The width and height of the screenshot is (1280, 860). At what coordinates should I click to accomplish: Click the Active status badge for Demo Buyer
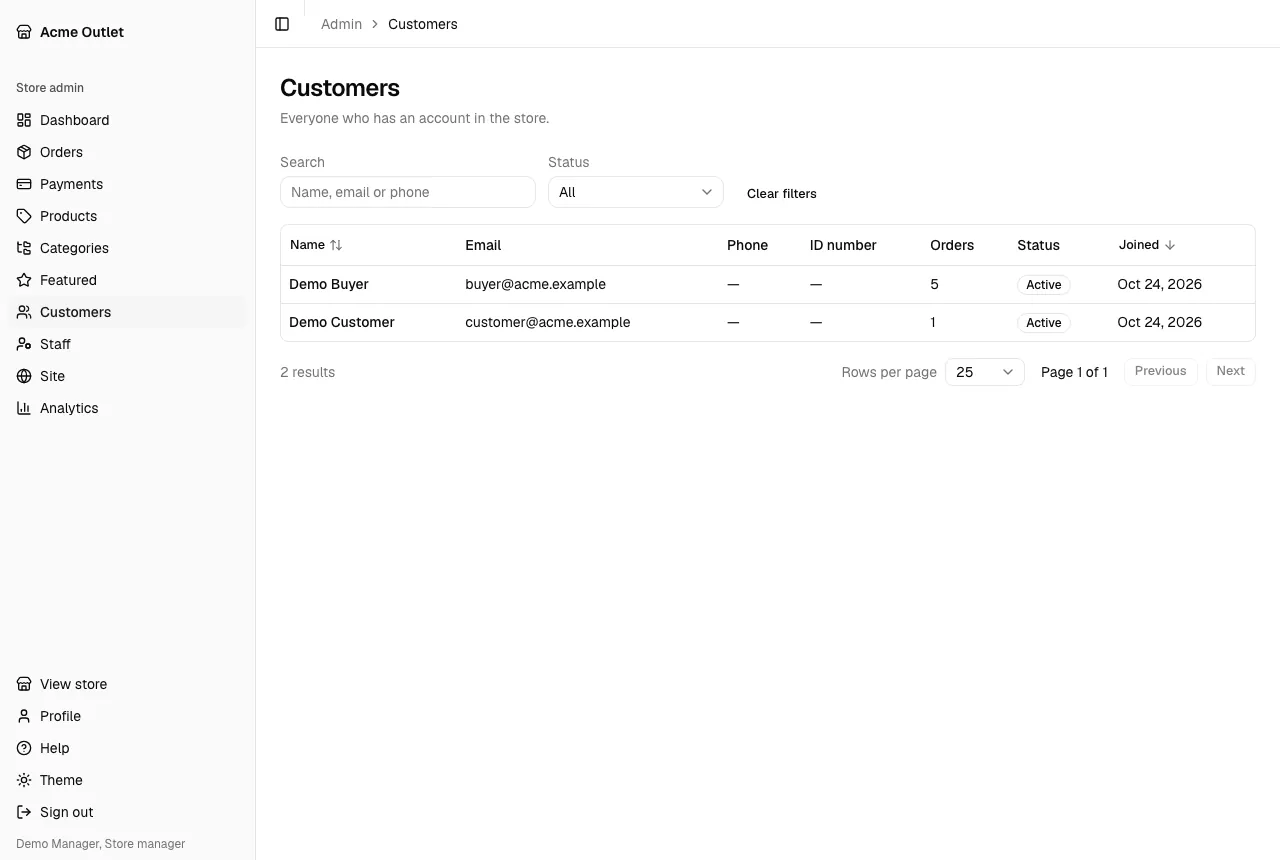coord(1044,285)
